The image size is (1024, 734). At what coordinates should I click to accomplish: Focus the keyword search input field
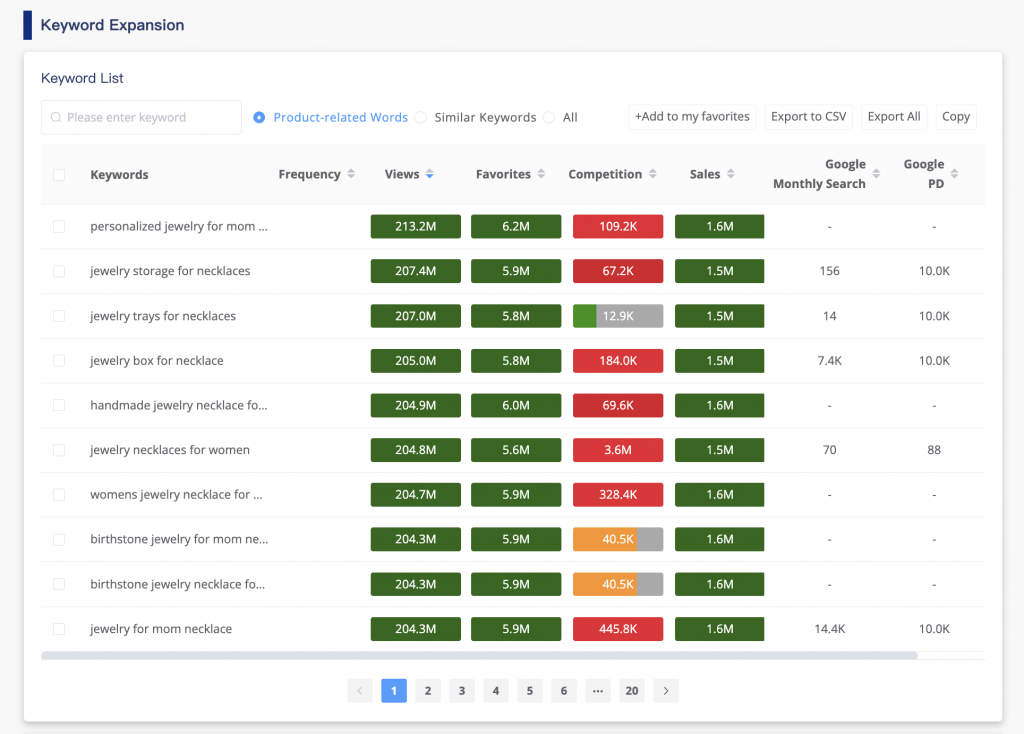(x=141, y=117)
